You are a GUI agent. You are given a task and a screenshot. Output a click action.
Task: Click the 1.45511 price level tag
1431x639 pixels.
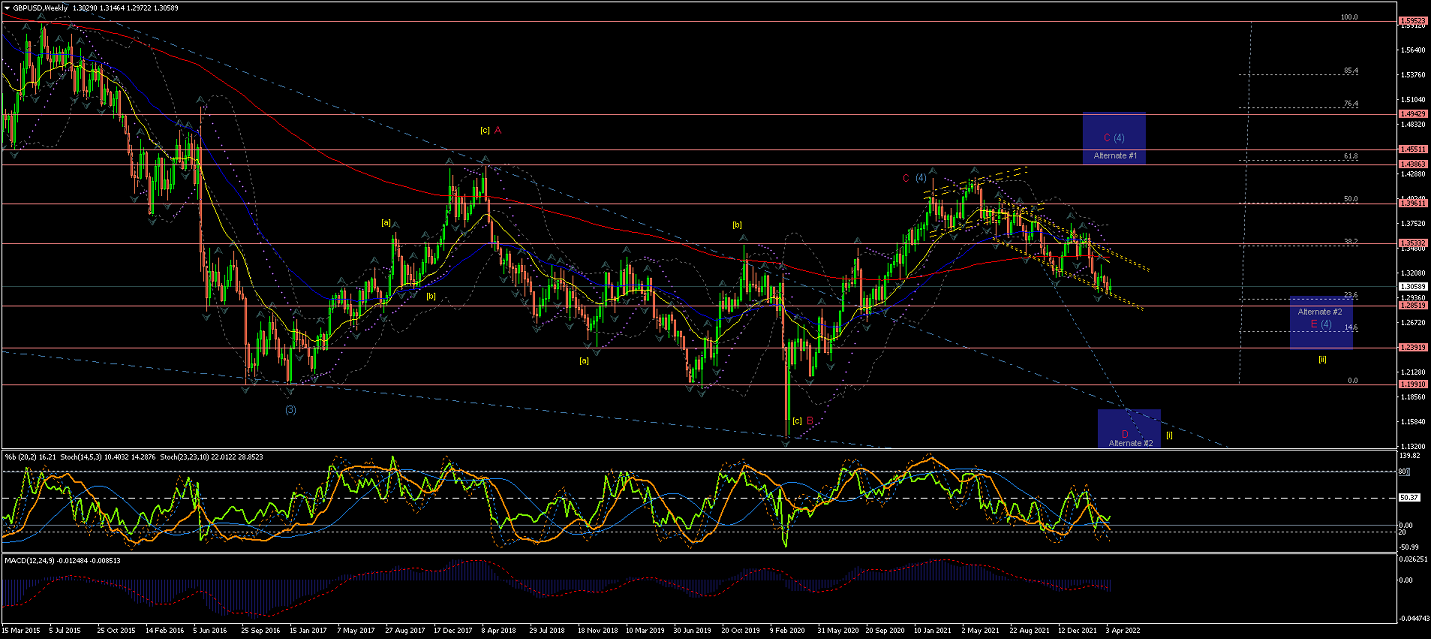pyautogui.click(x=1413, y=149)
